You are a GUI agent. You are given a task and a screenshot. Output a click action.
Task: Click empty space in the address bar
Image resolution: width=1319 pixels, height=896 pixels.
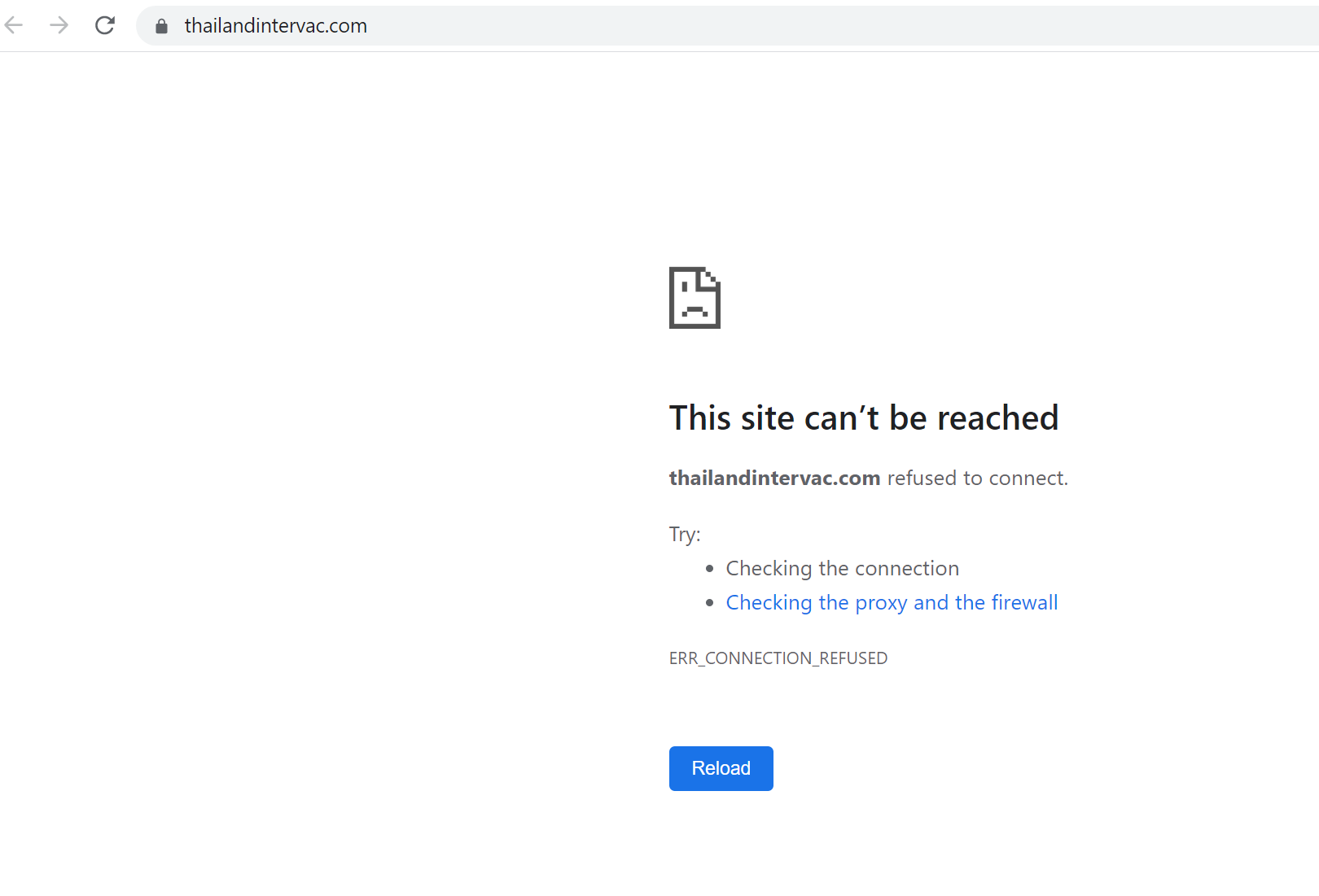(x=814, y=26)
